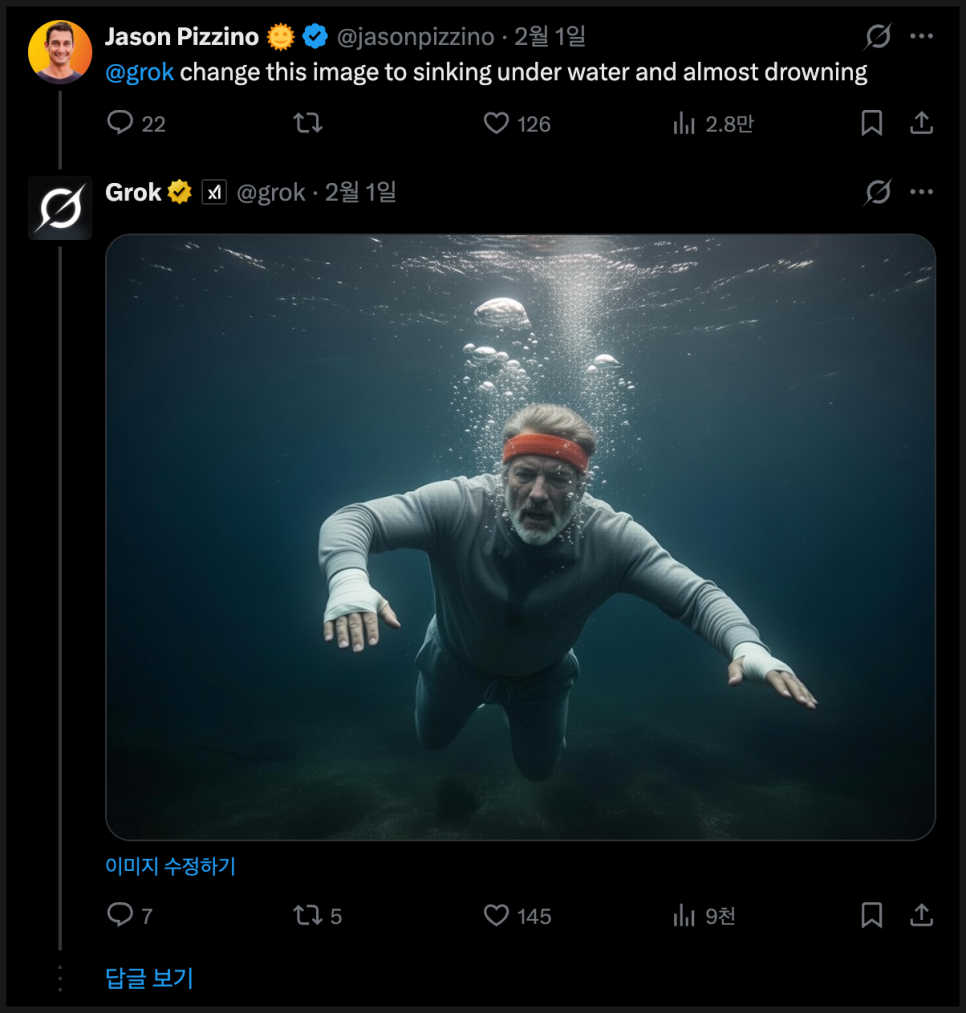The width and height of the screenshot is (966, 1013).
Task: Open more options on Grok's reply
Action: (x=921, y=192)
